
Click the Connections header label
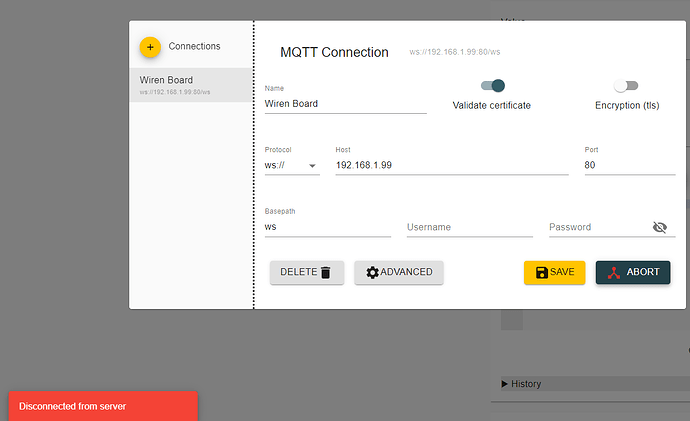click(x=194, y=46)
